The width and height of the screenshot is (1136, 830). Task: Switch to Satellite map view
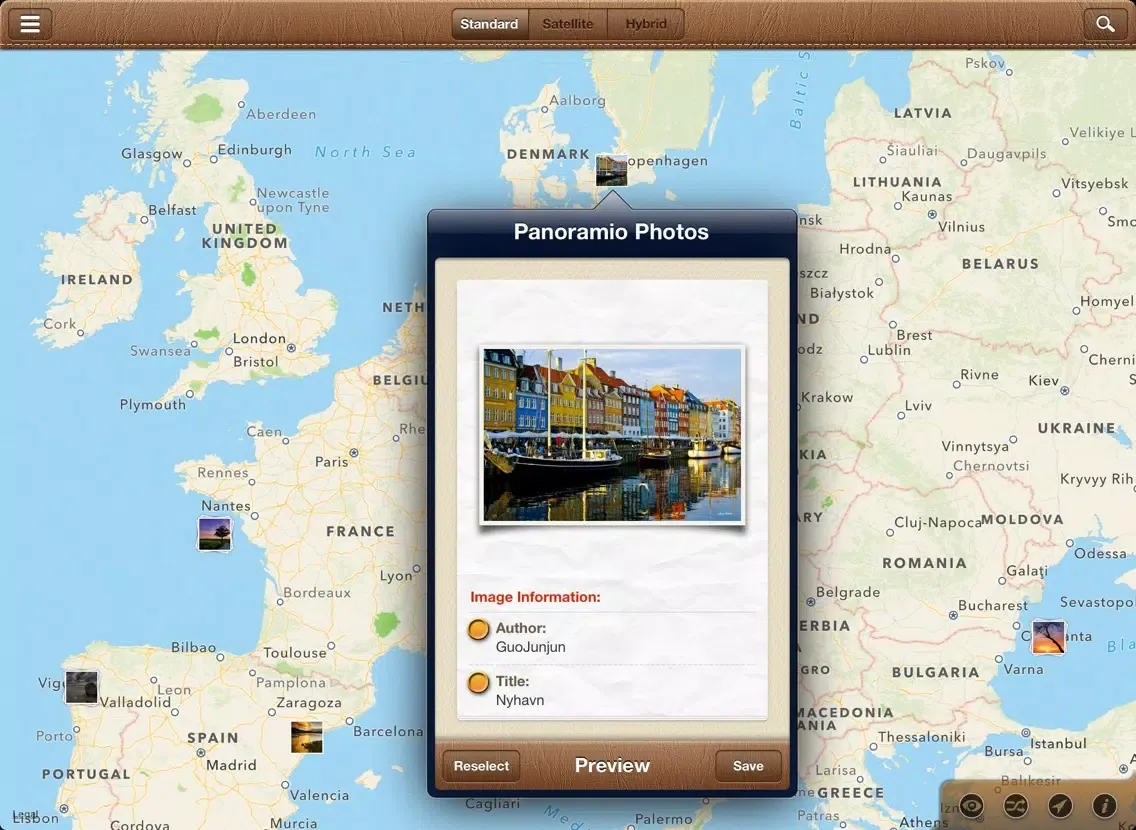tap(567, 24)
